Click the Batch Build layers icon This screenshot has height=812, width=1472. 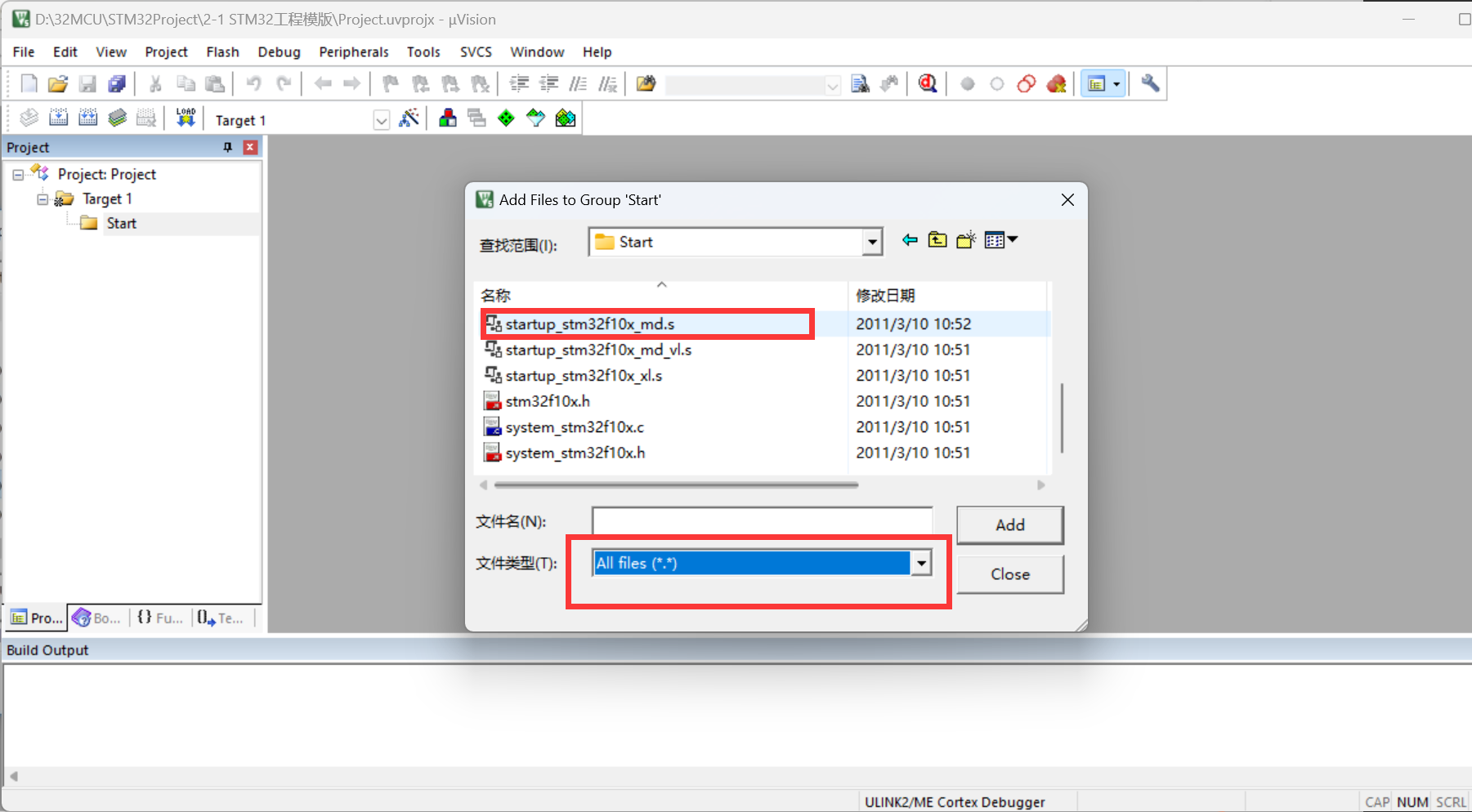coord(117,118)
